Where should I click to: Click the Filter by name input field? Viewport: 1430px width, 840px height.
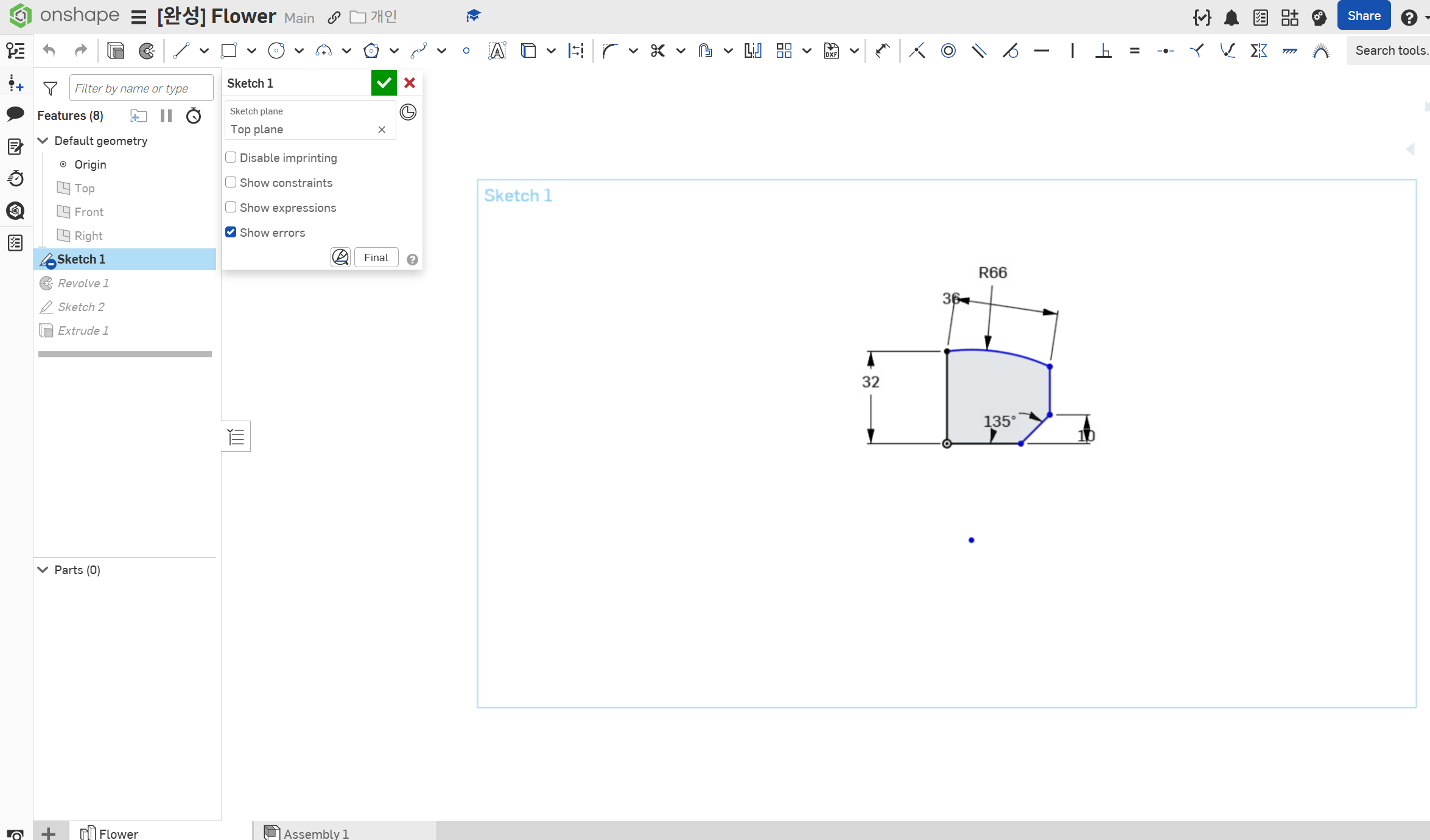pos(141,88)
